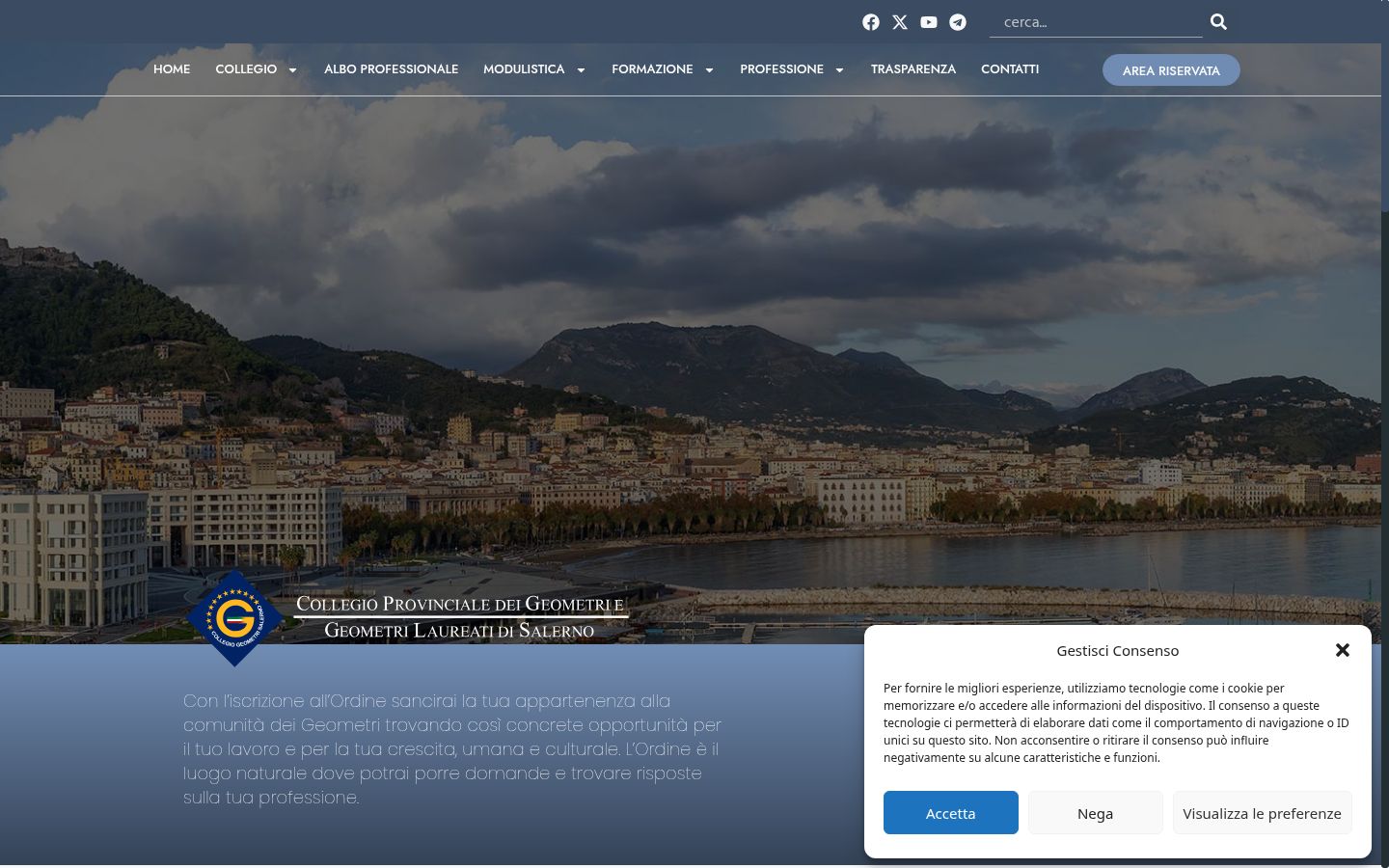Expand the COLLEGIO dropdown arrow

point(292,69)
